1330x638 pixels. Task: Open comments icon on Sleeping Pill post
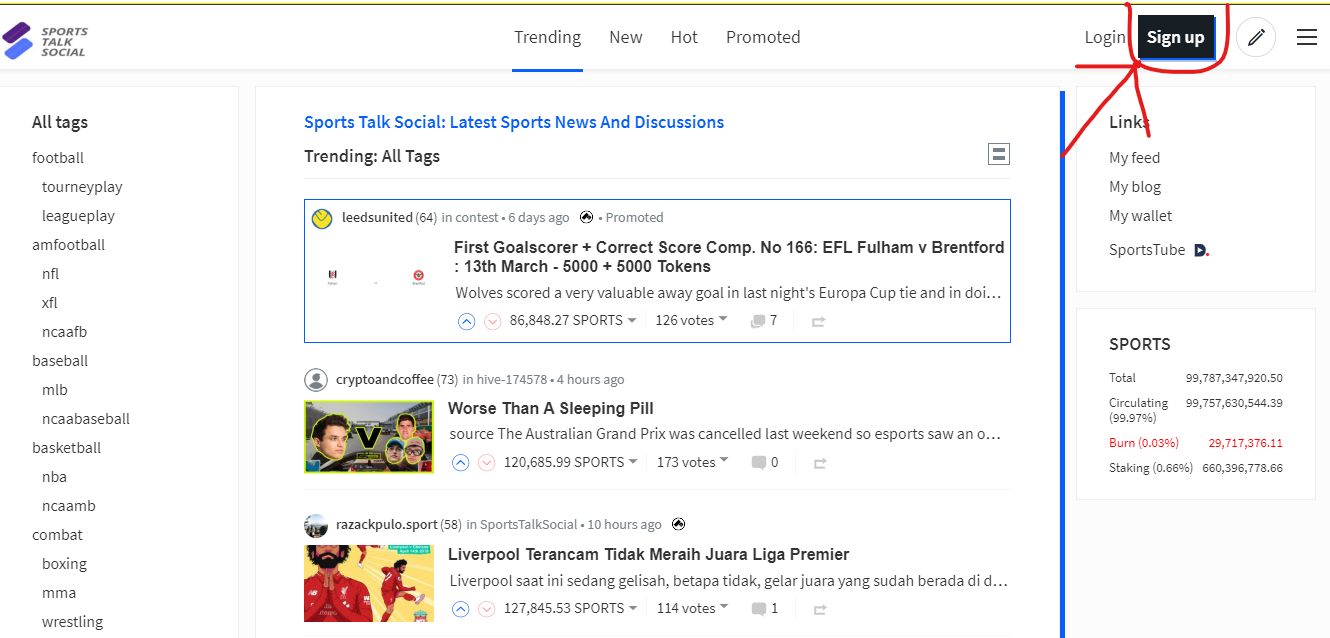(x=759, y=463)
